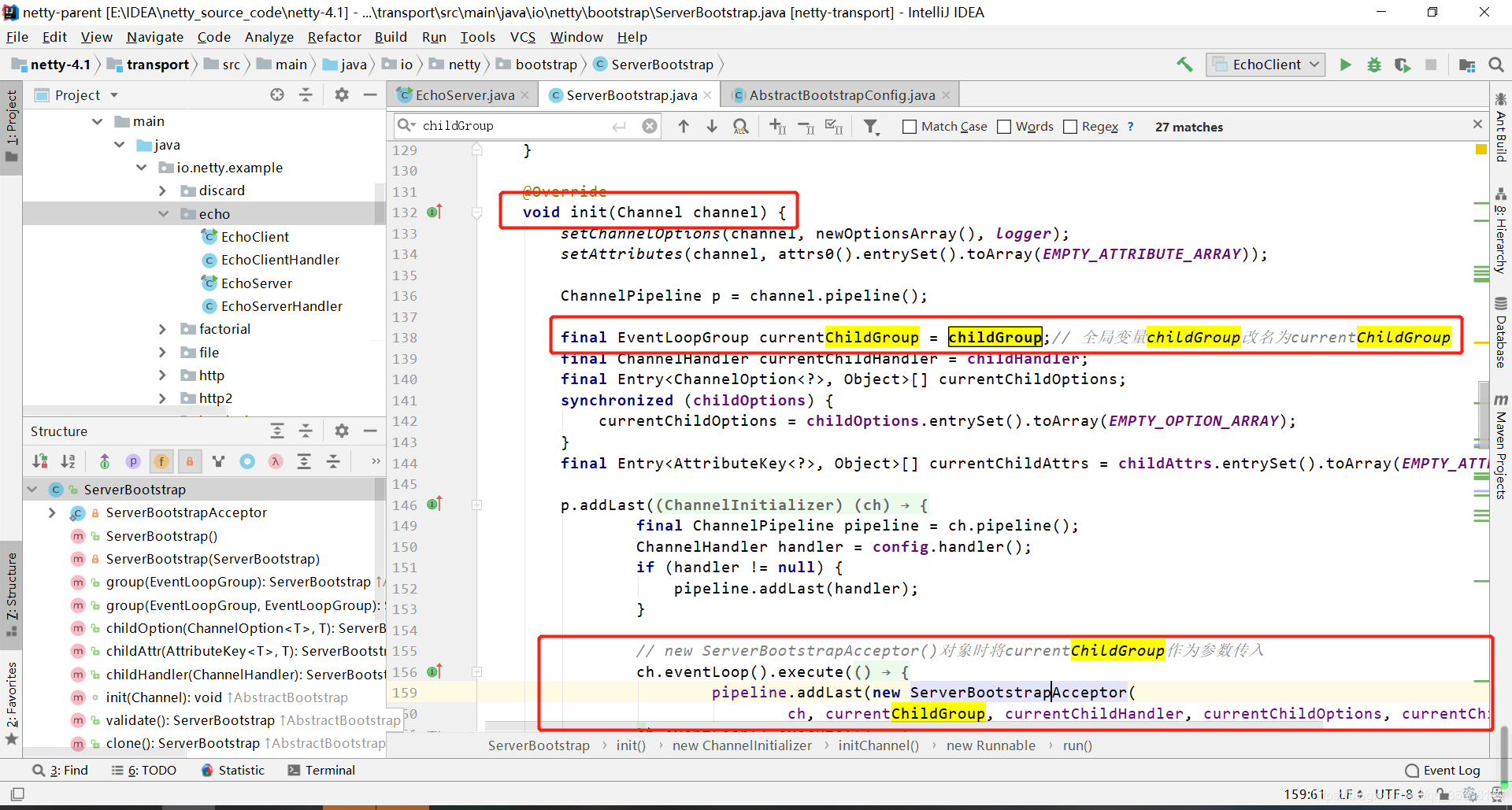Go to next occurrence down arrow
Viewport: 1512px width, 810px height.
click(712, 126)
